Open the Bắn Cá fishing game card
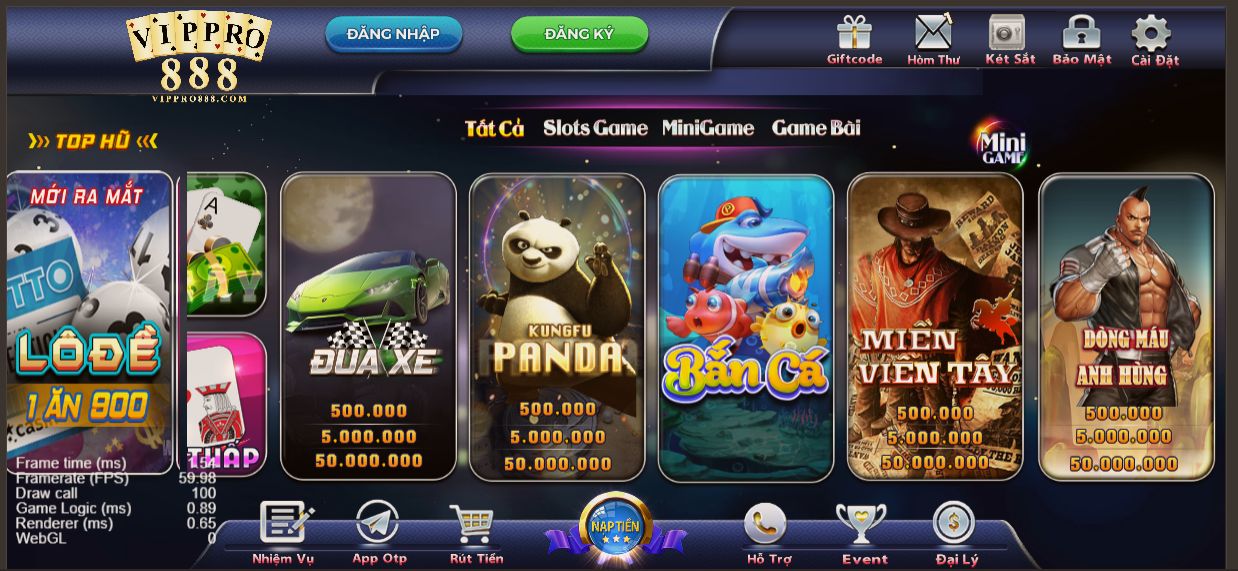This screenshot has height=571, width=1238. [x=746, y=327]
